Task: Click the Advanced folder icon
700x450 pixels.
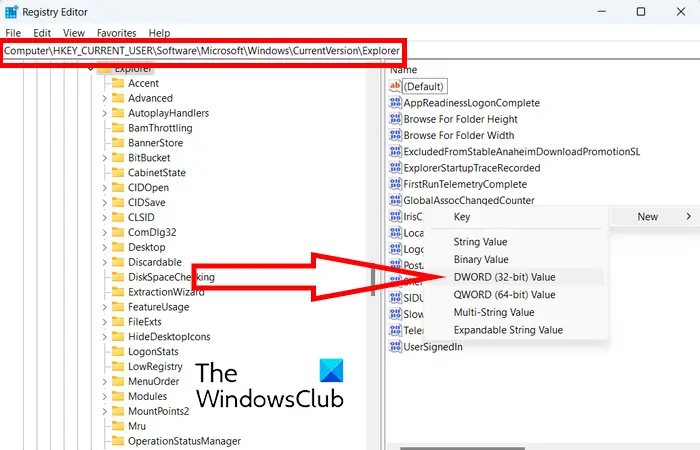Action: (118, 98)
